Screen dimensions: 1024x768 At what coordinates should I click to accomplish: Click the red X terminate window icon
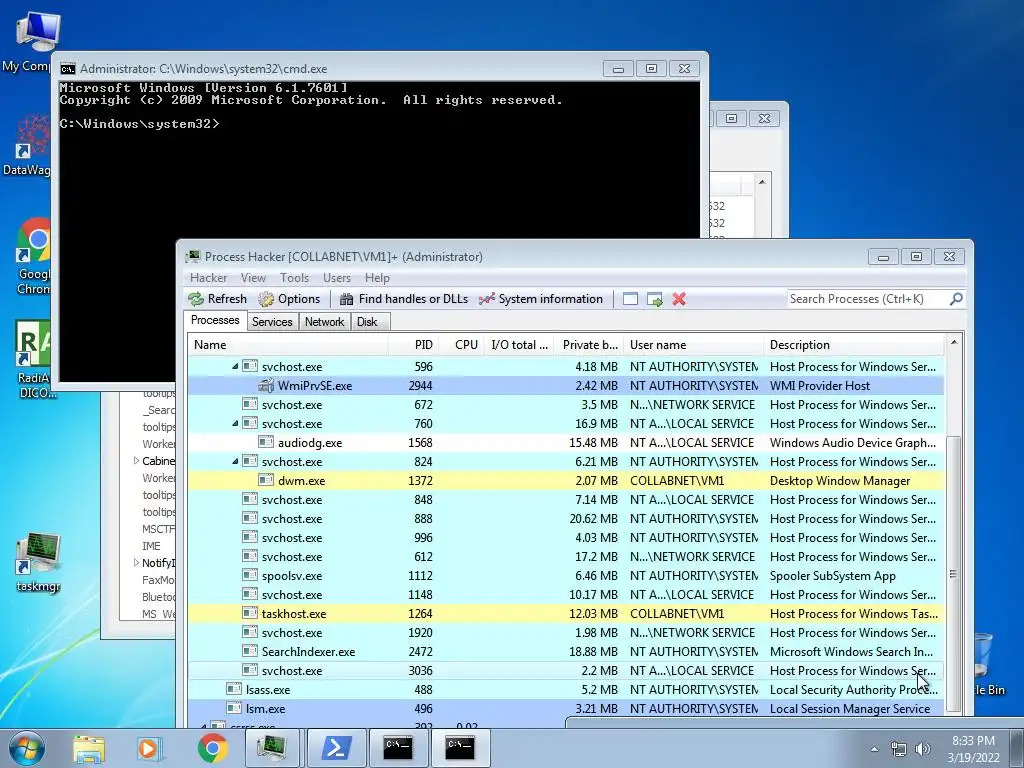tap(679, 299)
